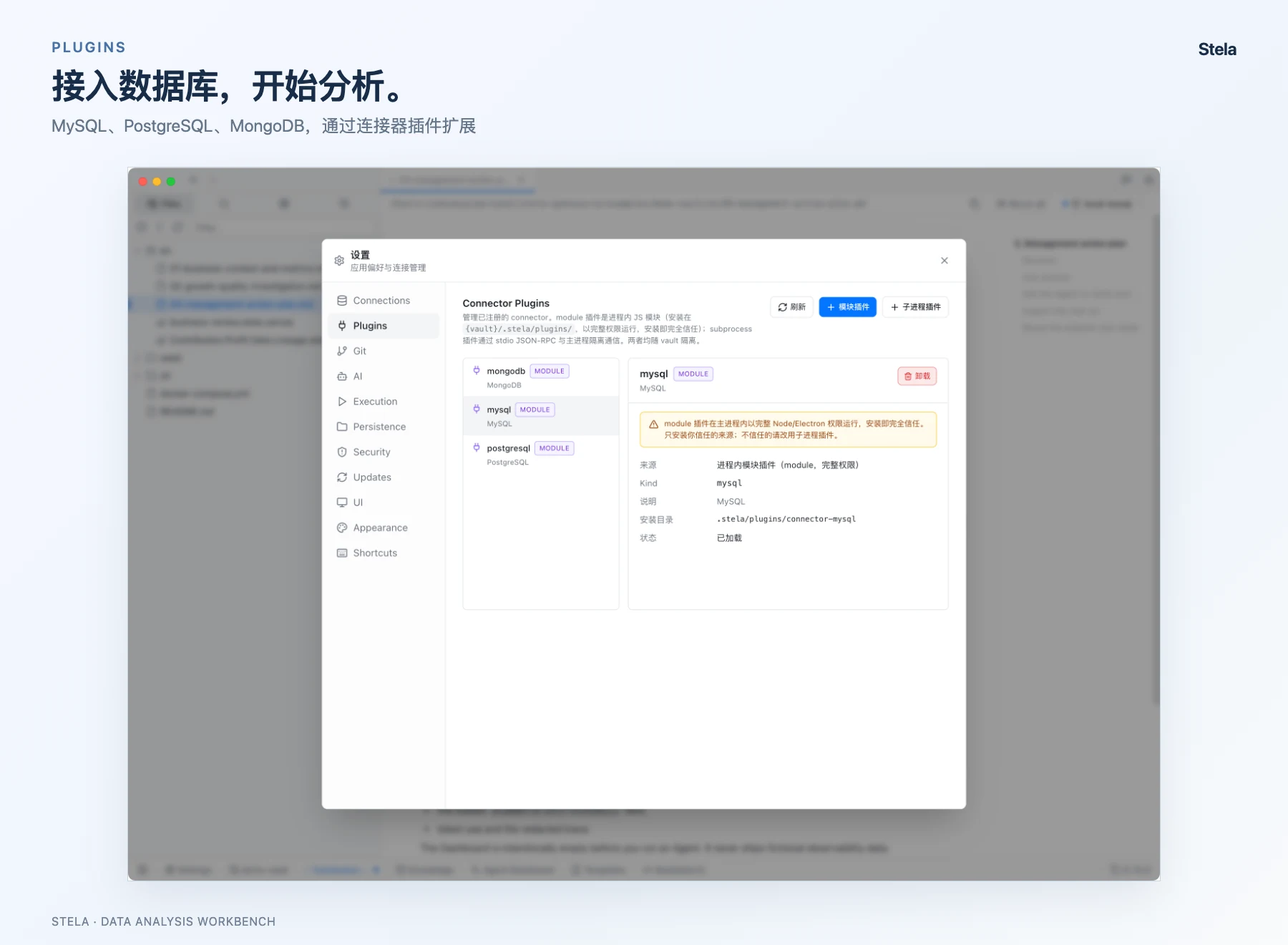Open Appearance settings
Screen dimensions: 1288x945
click(384, 528)
